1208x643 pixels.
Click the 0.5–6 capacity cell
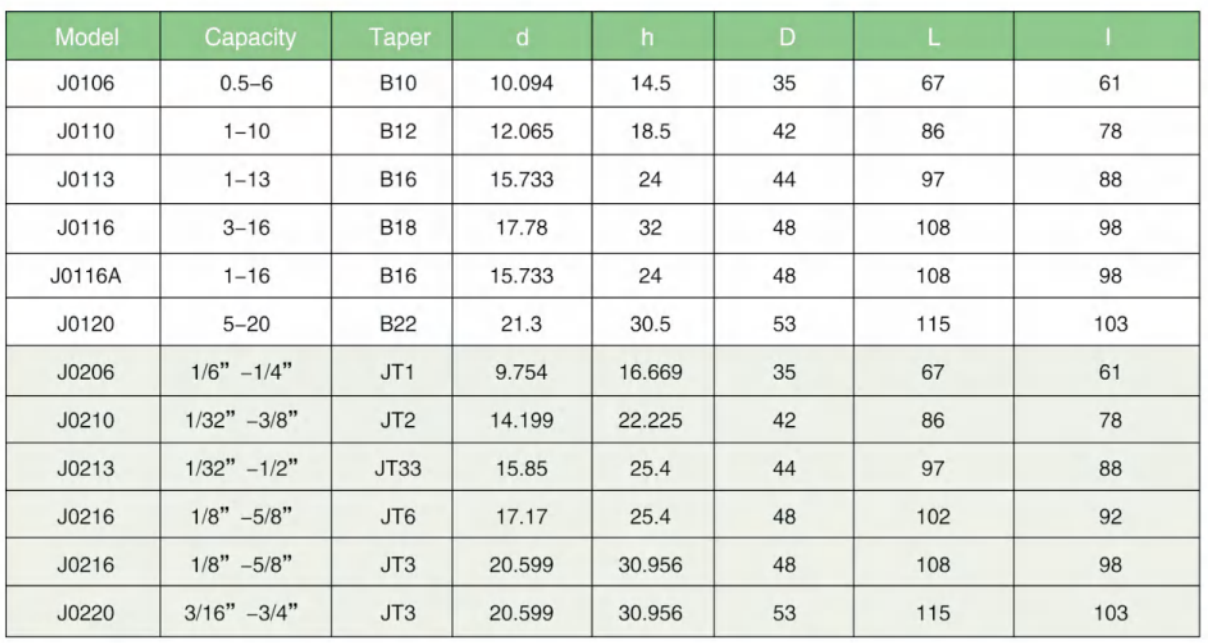[250, 84]
